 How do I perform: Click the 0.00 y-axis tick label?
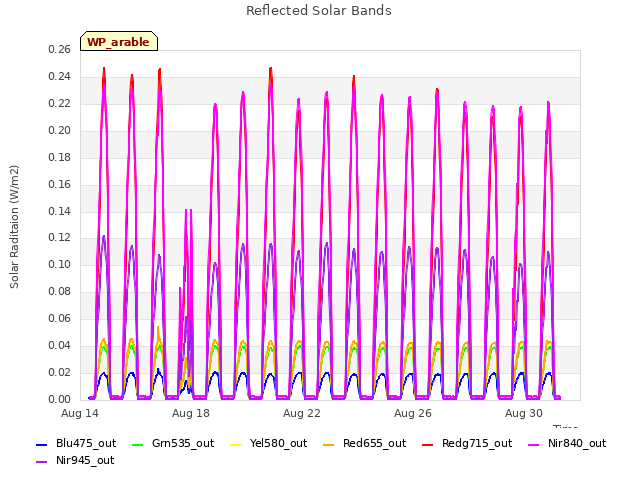[59, 399]
